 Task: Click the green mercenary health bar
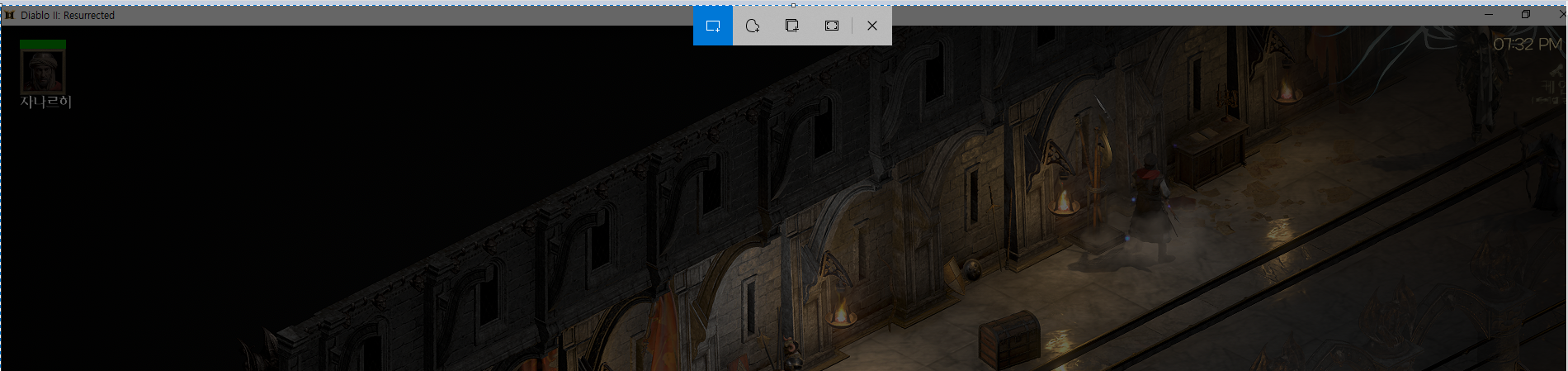(43, 45)
